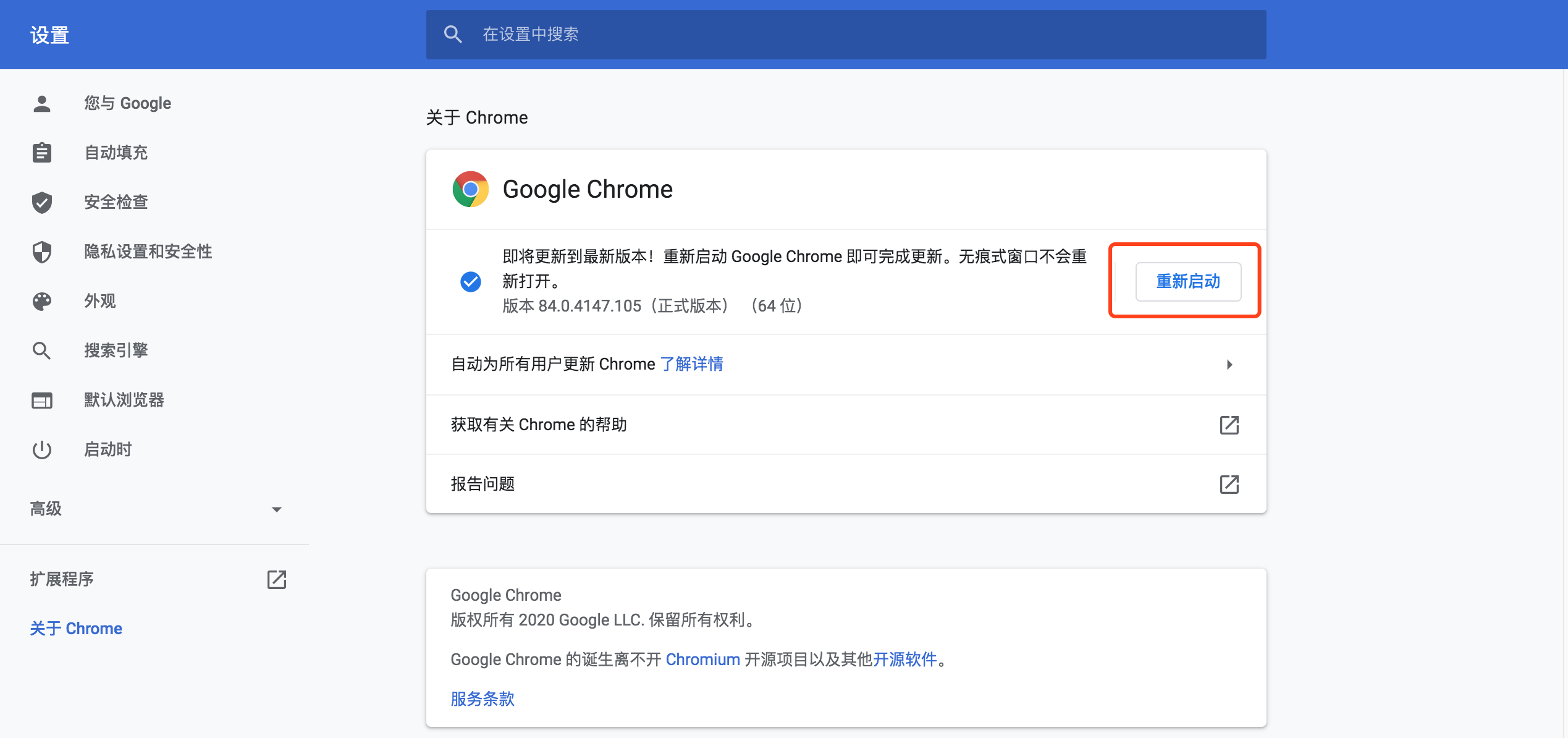The width and height of the screenshot is (1568, 738).
Task: Open external link icon for 获取有关 Chrome 的帮助
Action: point(1229,425)
